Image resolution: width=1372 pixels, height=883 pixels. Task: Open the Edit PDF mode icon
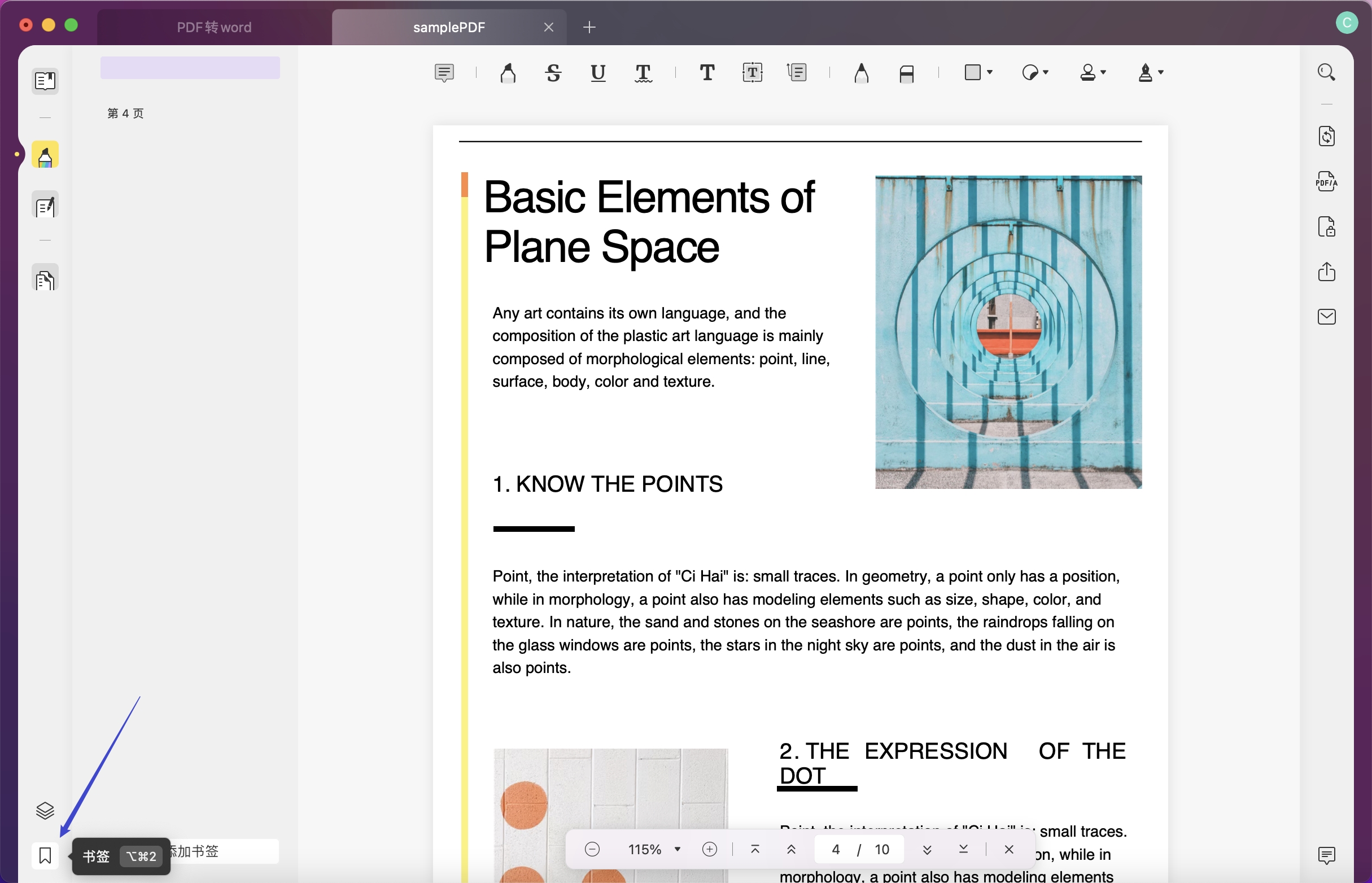coord(45,206)
